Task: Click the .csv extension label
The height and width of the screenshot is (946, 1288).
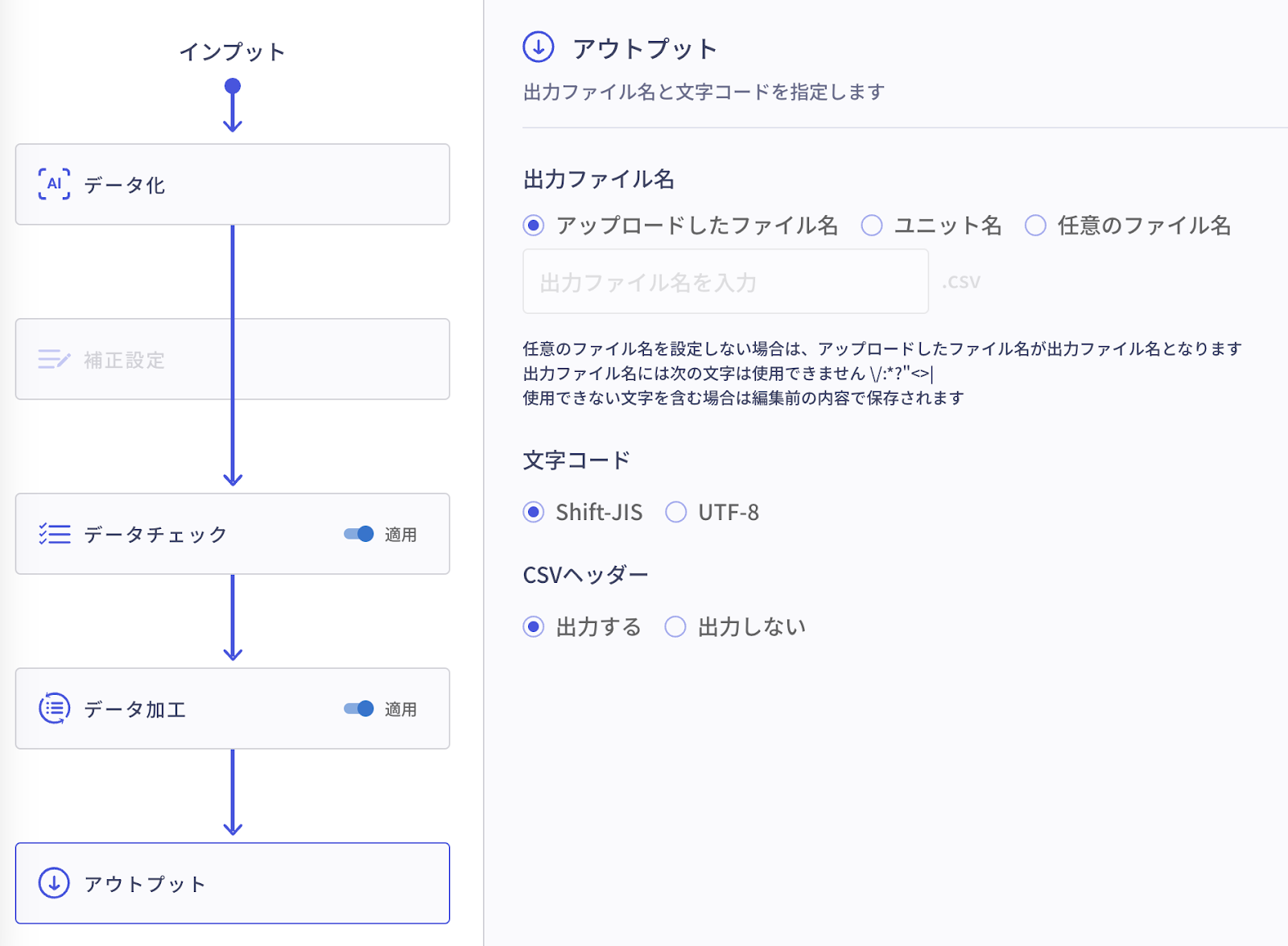Action: pos(961,282)
